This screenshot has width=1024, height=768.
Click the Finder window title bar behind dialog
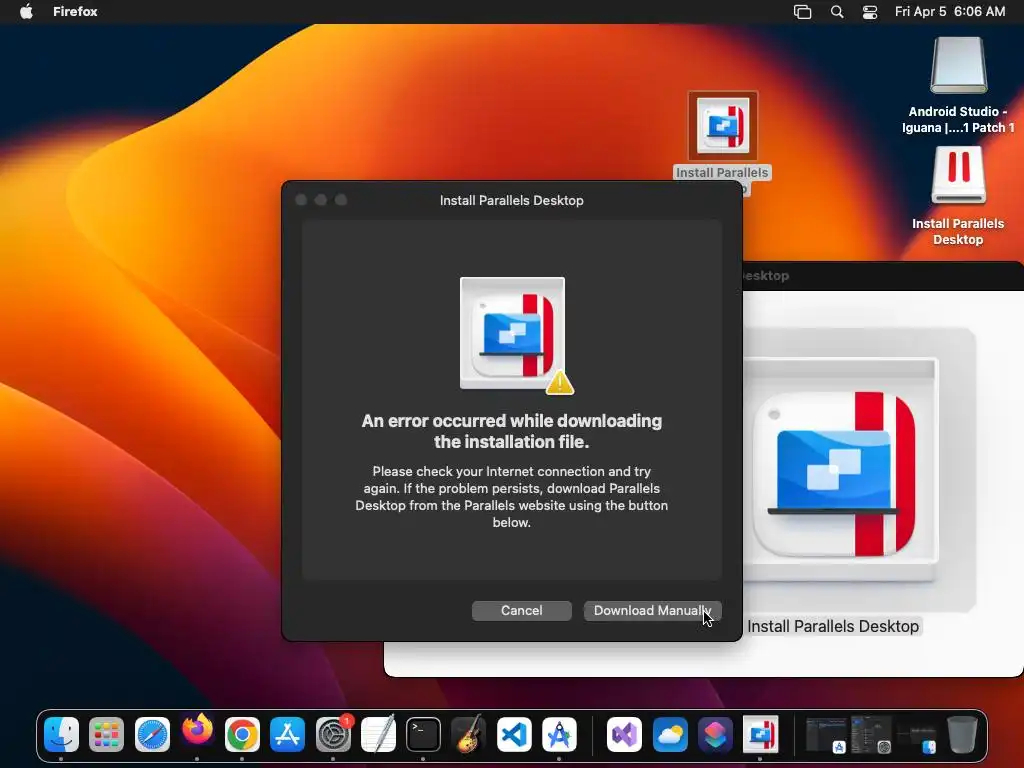click(883, 276)
